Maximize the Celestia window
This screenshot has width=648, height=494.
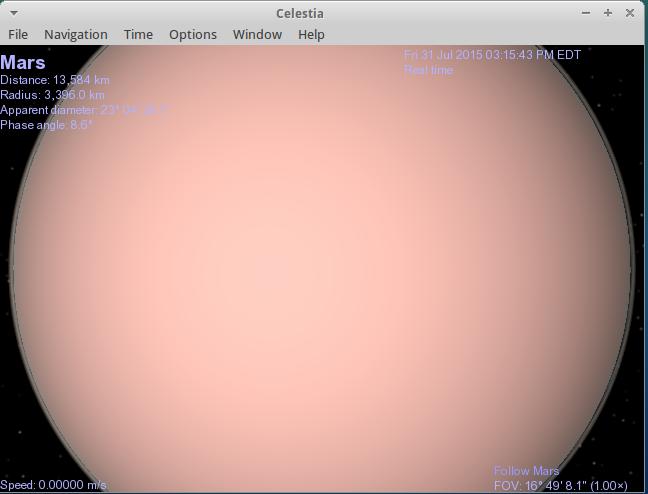click(608, 13)
